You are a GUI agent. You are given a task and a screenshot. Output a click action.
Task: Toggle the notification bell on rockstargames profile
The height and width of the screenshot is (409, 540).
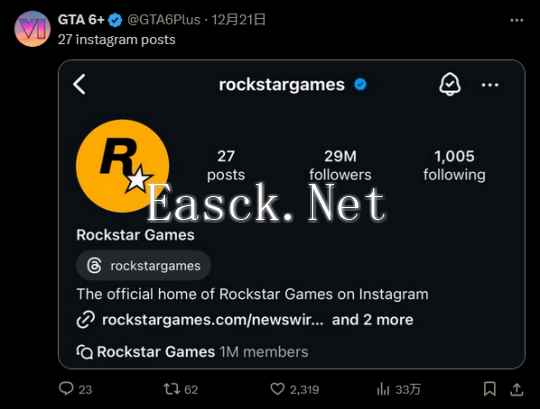point(449,84)
